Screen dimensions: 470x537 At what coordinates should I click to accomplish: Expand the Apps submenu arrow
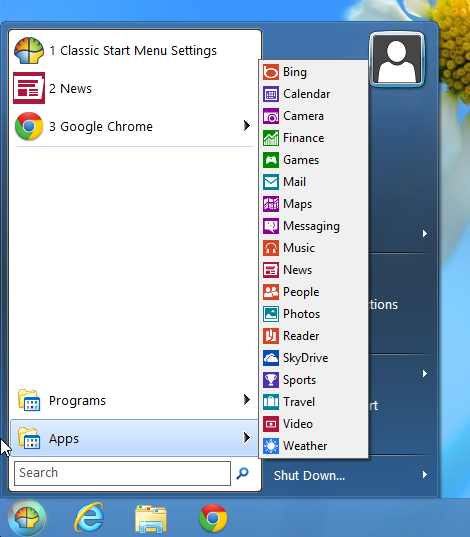click(247, 438)
